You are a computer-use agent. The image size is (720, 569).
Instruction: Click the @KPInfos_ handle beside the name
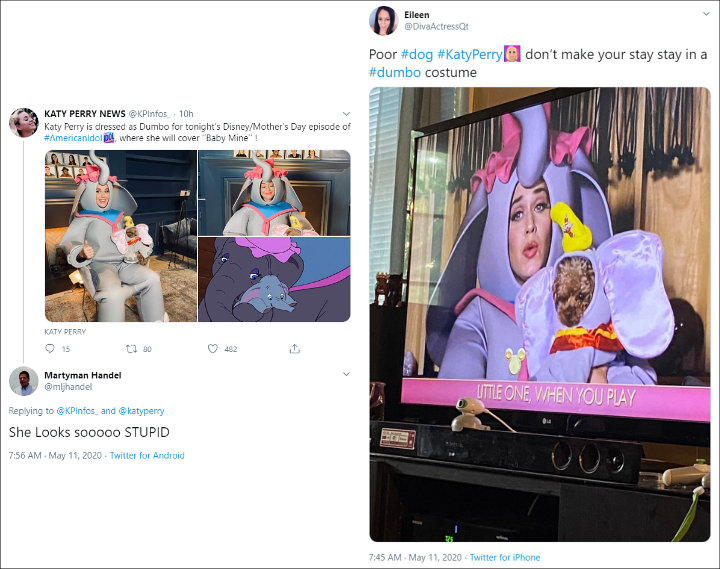150,114
